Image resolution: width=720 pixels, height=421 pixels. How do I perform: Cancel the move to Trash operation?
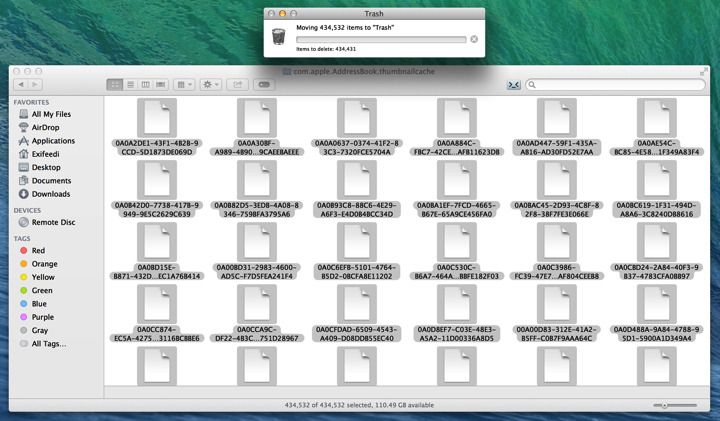point(474,39)
